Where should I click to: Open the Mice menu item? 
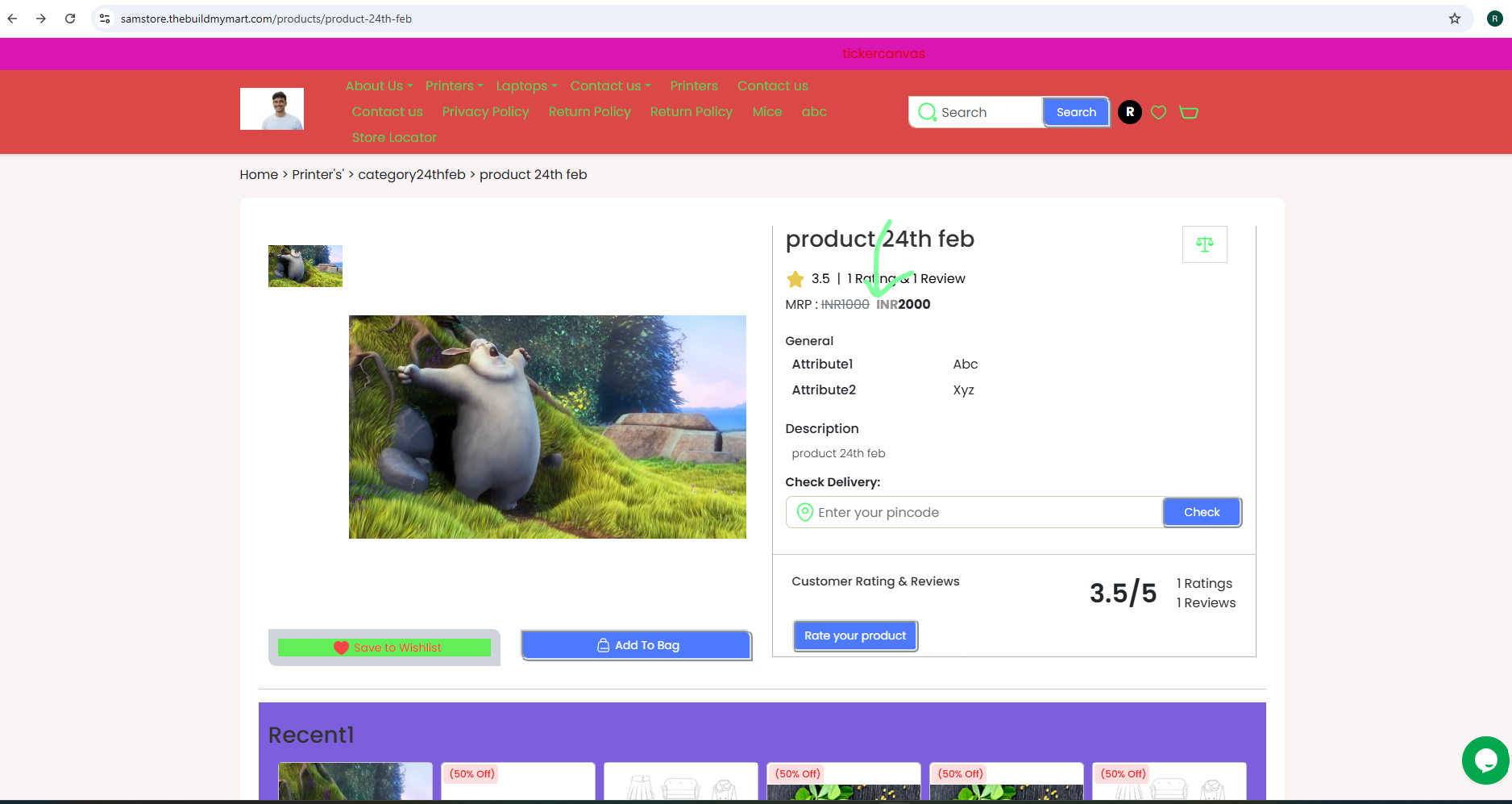point(767,112)
